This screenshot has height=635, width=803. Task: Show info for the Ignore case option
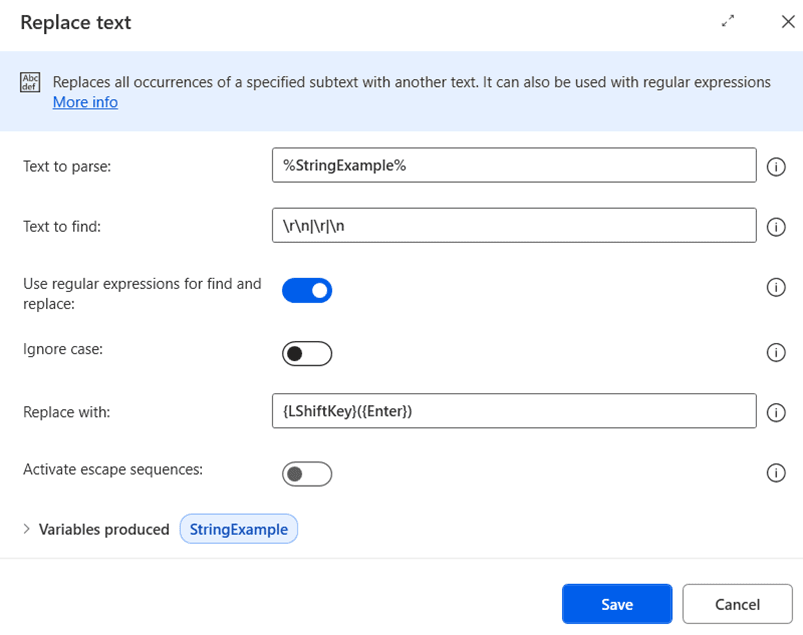pyautogui.click(x=775, y=352)
